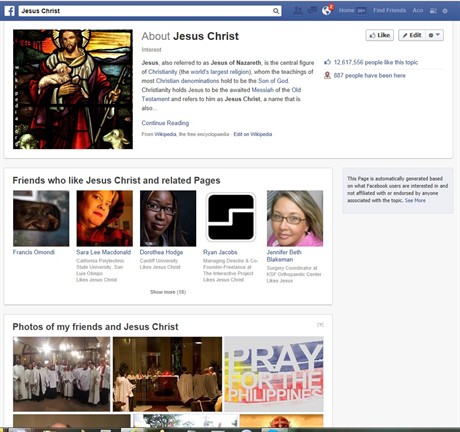Click See More in auto-generated page notice
This screenshot has width=460, height=432.
coord(415,200)
